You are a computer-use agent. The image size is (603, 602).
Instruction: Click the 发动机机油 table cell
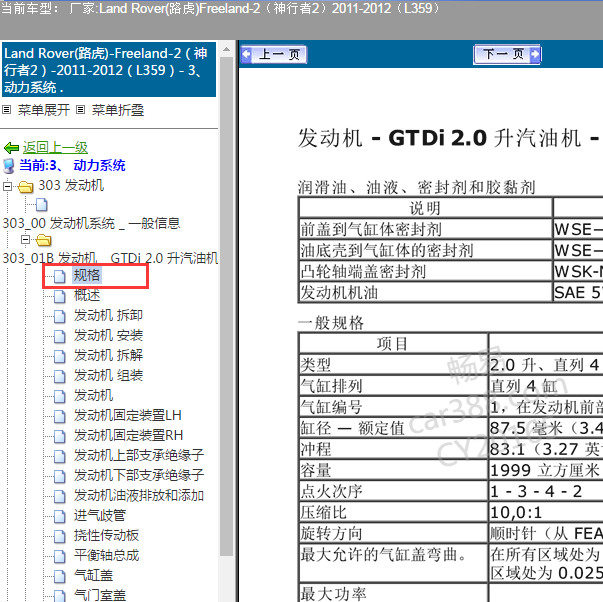(x=425, y=293)
